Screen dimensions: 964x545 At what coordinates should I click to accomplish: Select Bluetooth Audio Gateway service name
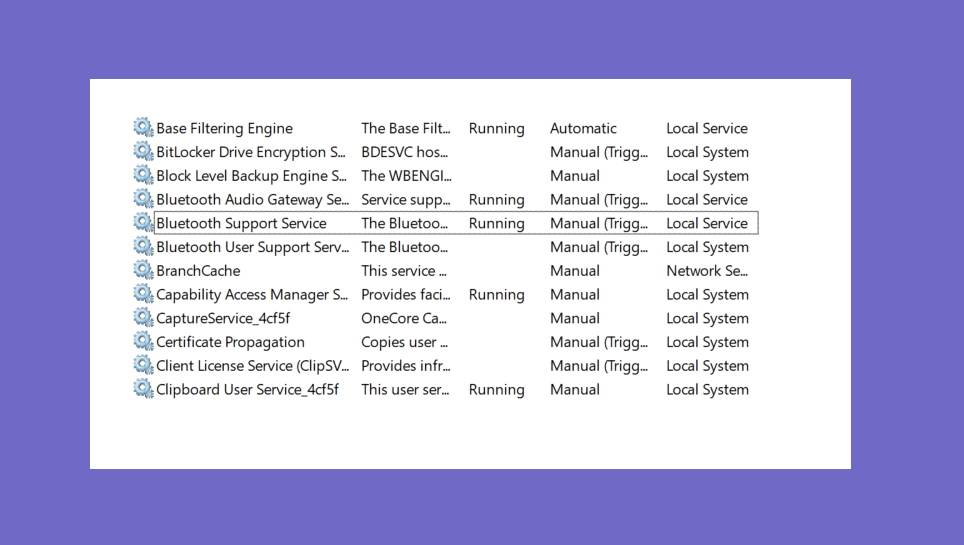click(x=253, y=199)
